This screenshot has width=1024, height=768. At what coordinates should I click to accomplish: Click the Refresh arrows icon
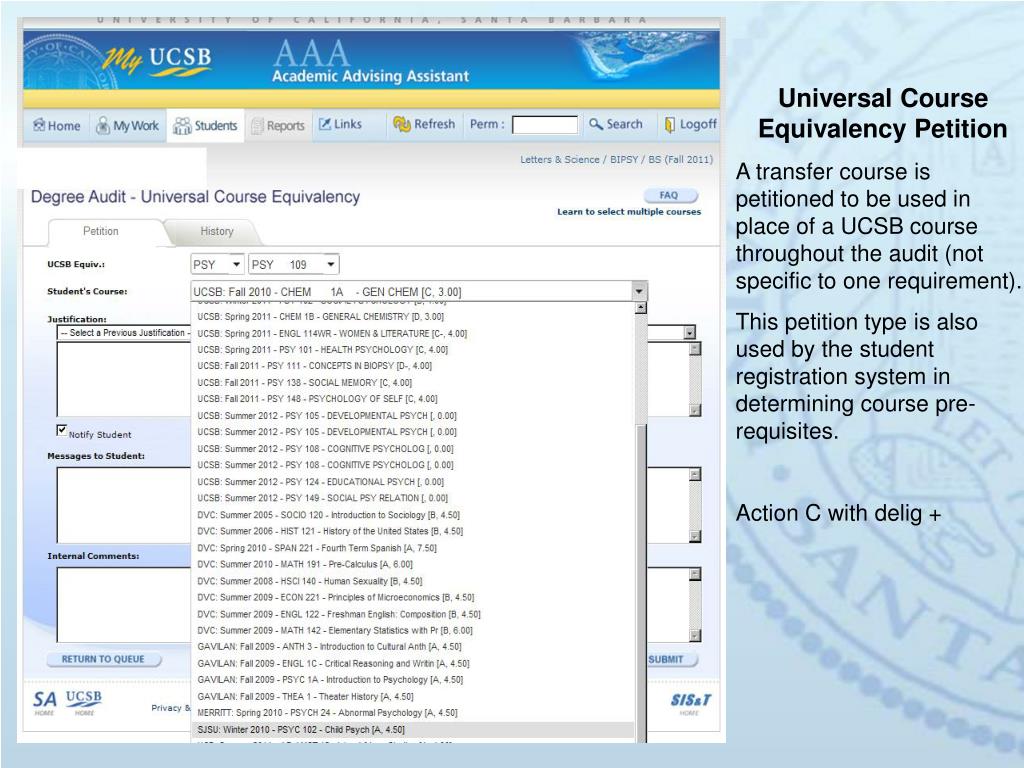click(402, 124)
